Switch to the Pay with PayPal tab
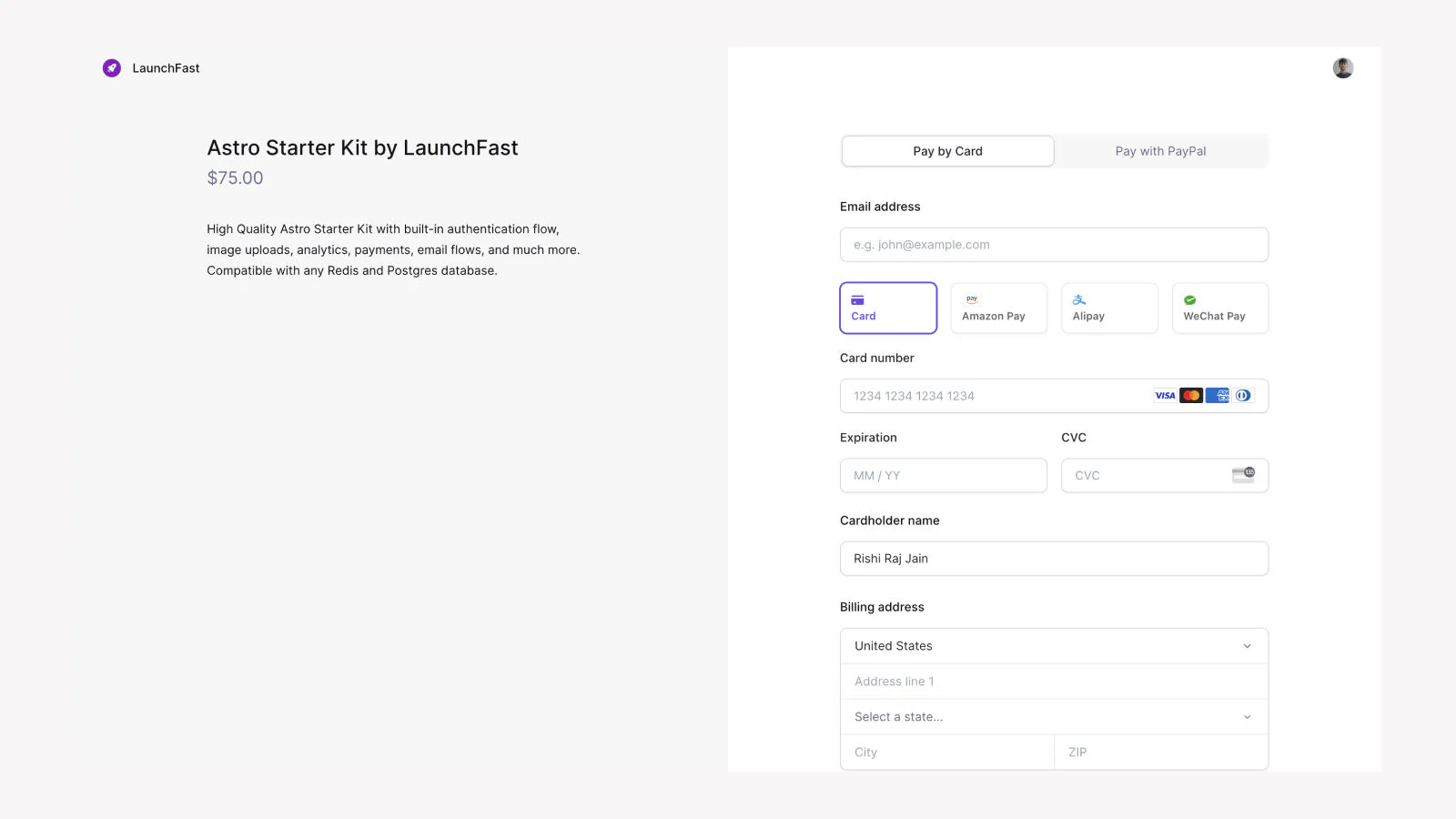The height and width of the screenshot is (819, 1456). pyautogui.click(x=1160, y=150)
